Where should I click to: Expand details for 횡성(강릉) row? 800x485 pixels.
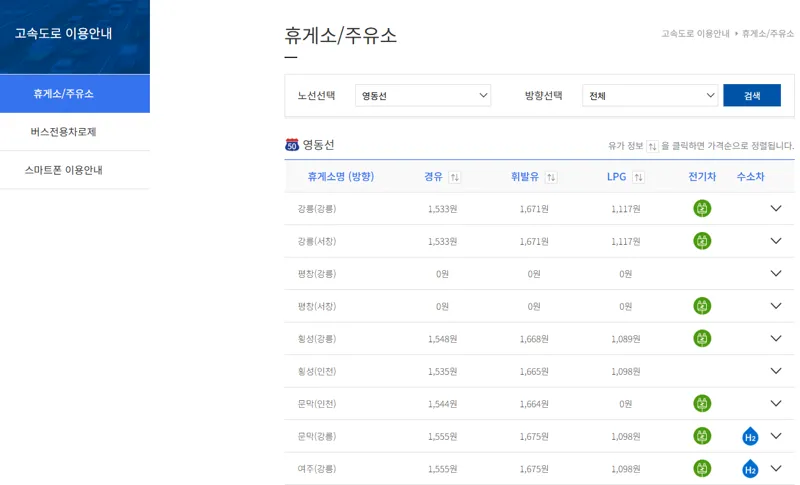[776, 339]
